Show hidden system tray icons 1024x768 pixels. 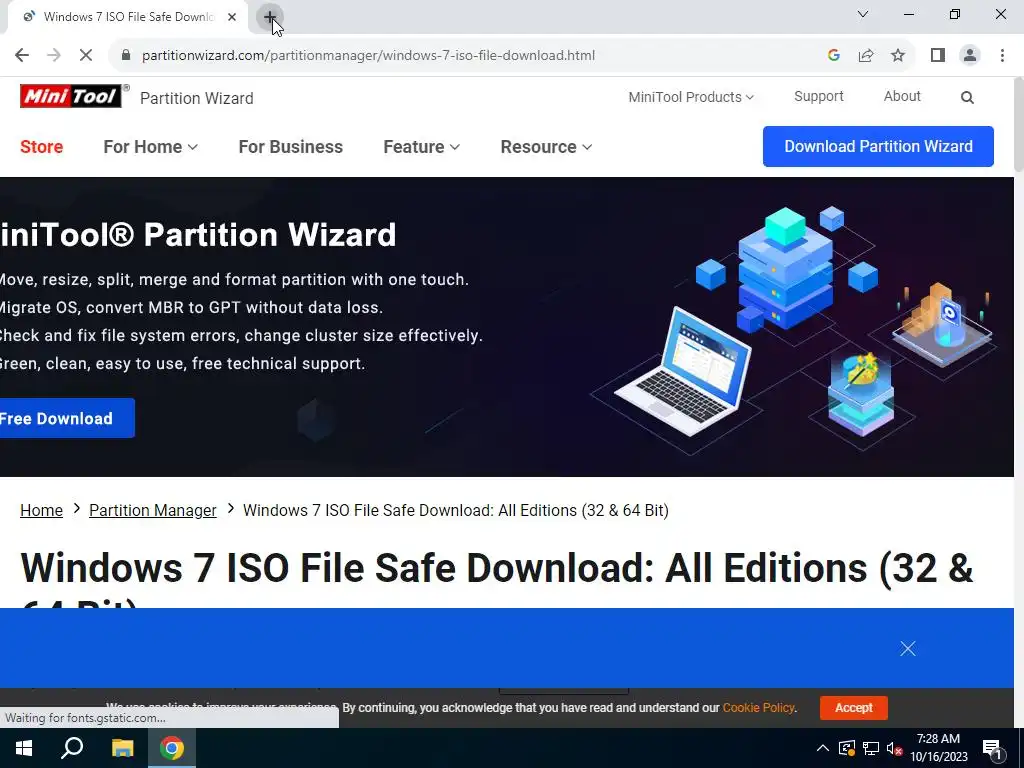coord(823,748)
